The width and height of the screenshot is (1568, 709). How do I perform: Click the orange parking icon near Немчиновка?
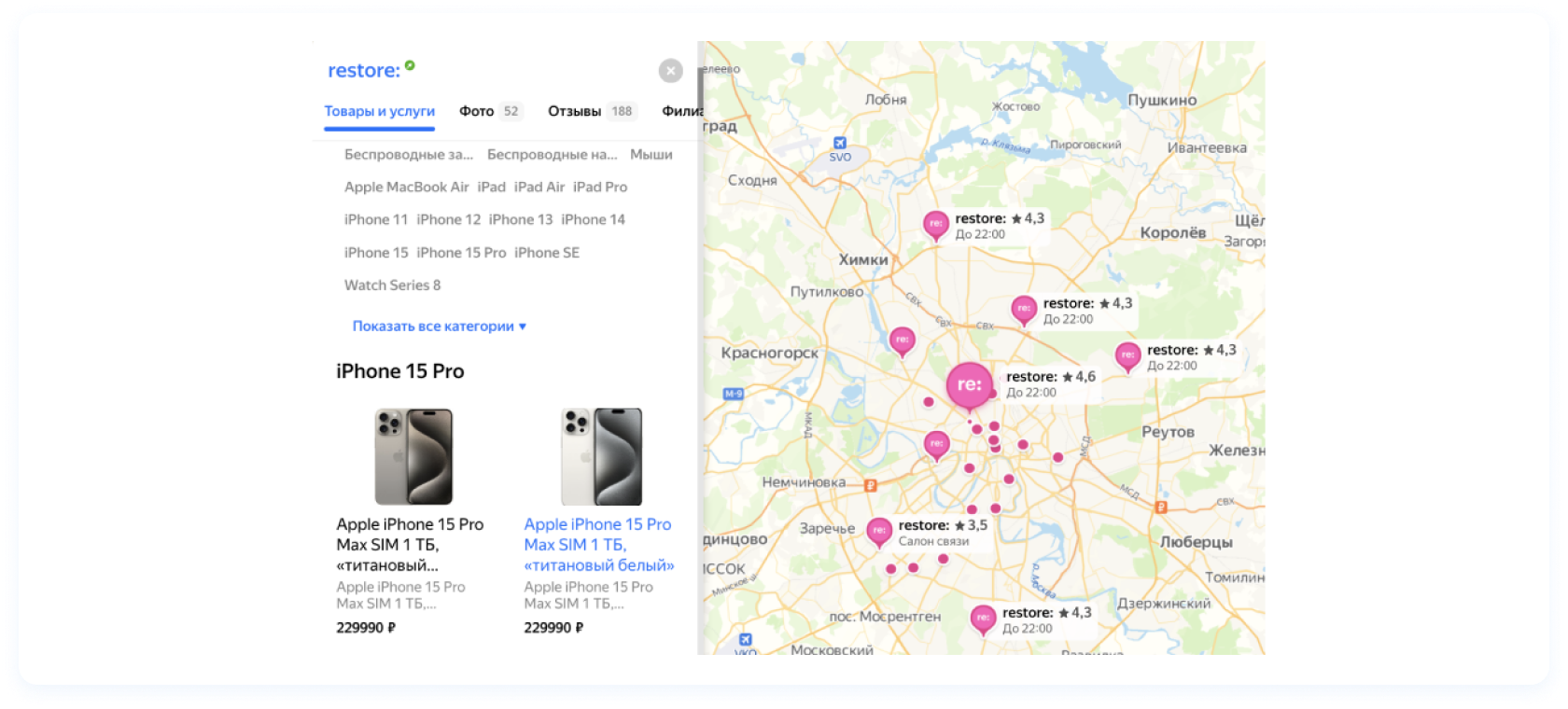click(870, 485)
